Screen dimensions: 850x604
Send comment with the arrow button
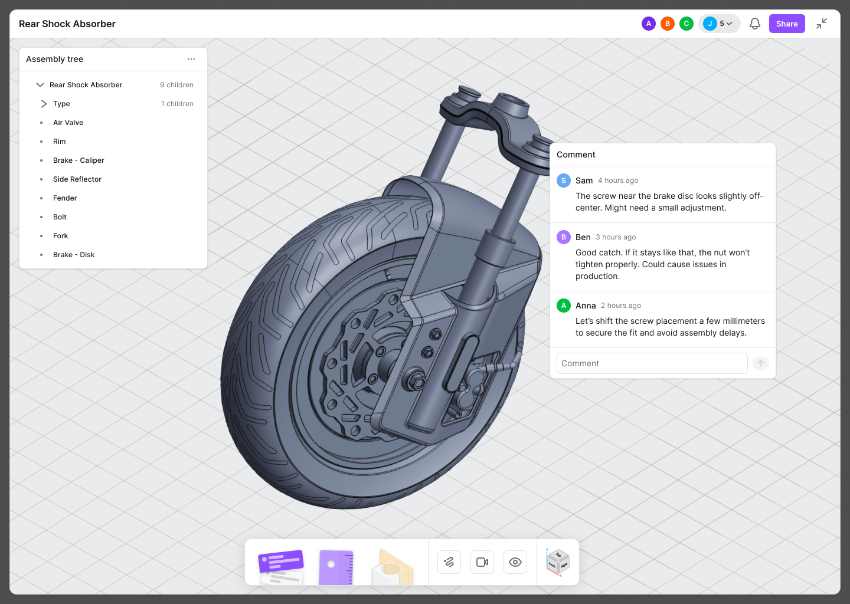pyautogui.click(x=761, y=363)
